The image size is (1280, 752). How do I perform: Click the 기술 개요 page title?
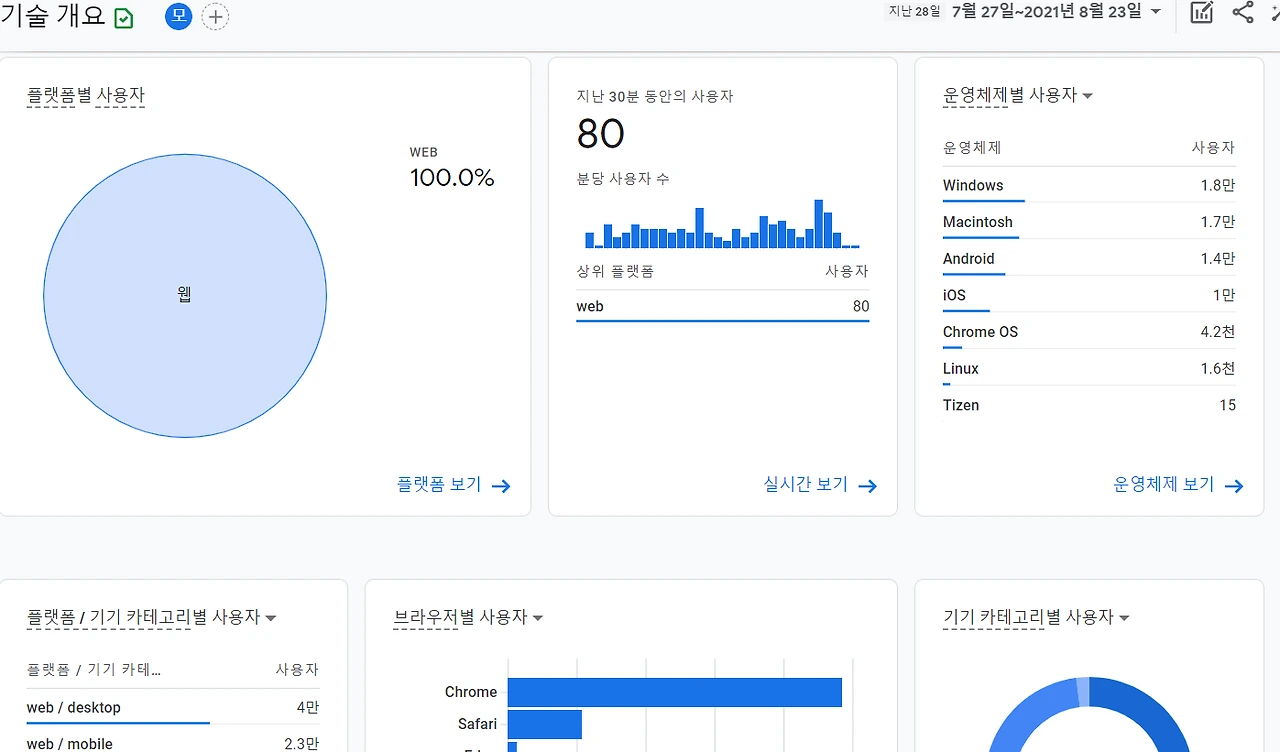tap(53, 16)
